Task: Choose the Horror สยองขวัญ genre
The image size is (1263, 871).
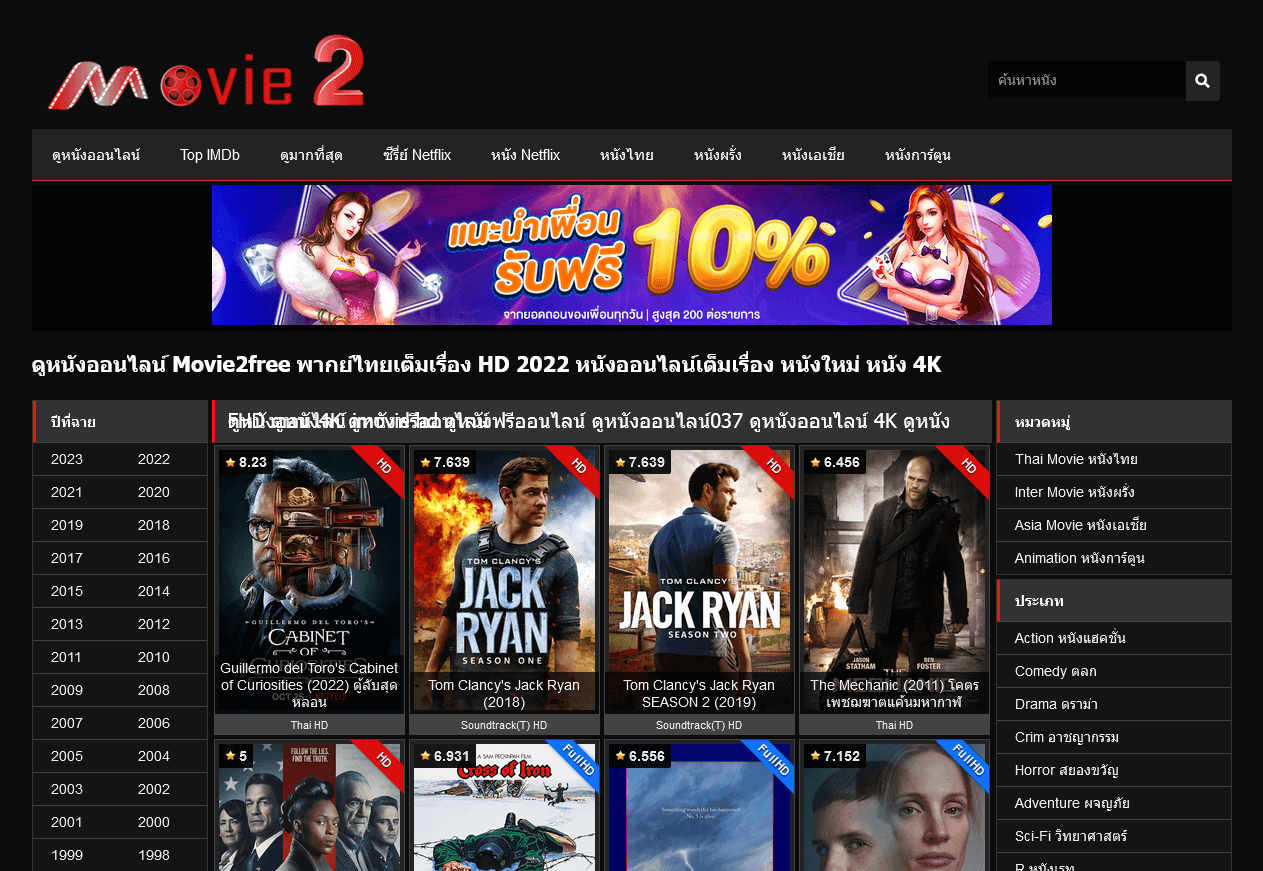Action: pyautogui.click(x=1066, y=770)
